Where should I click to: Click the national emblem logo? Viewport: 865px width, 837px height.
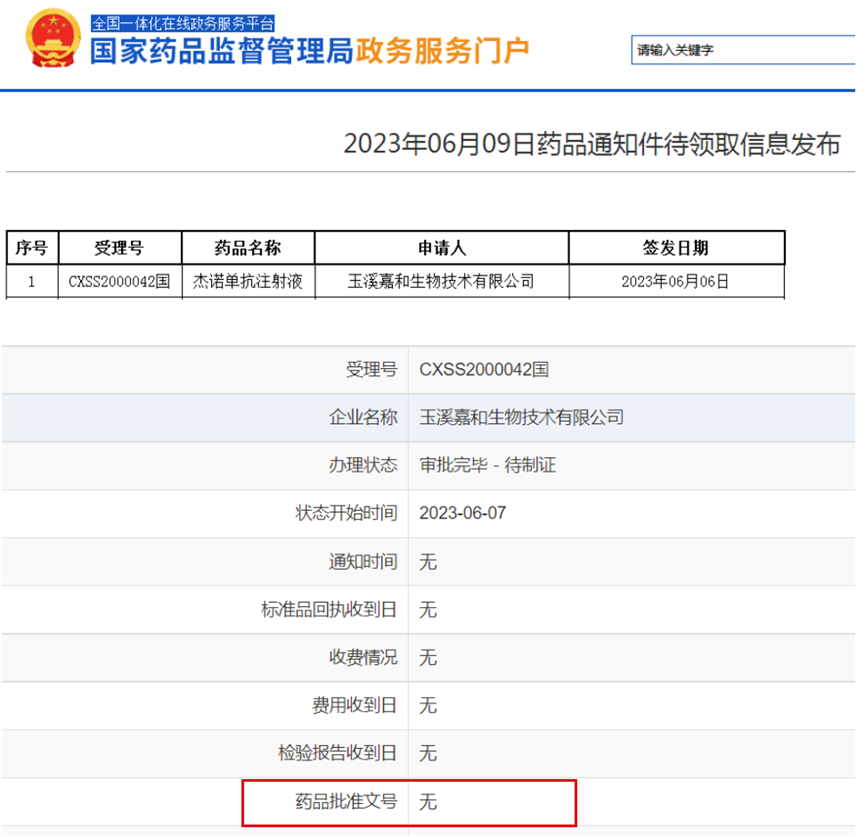click(x=50, y=40)
